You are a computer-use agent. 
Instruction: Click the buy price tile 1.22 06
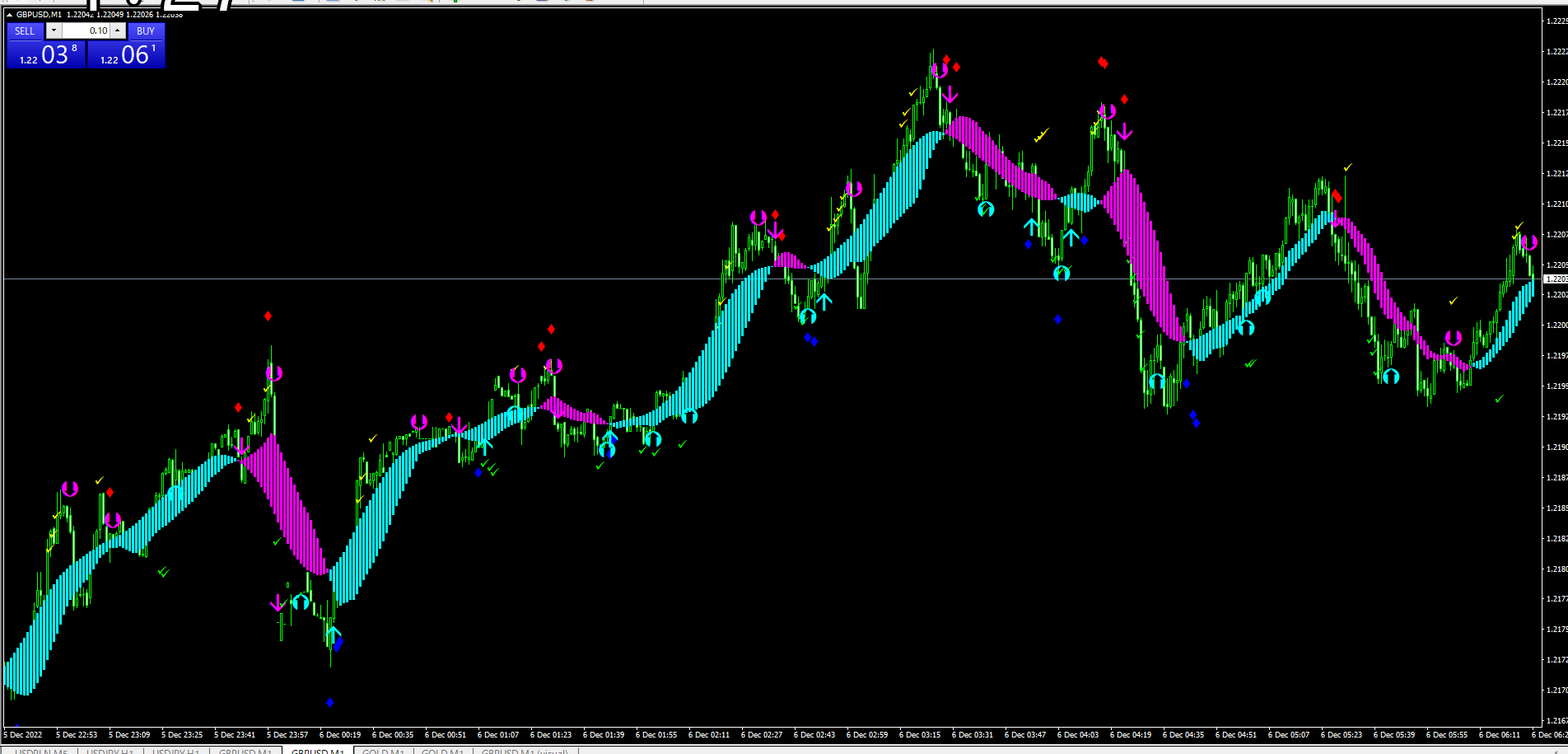[x=126, y=54]
